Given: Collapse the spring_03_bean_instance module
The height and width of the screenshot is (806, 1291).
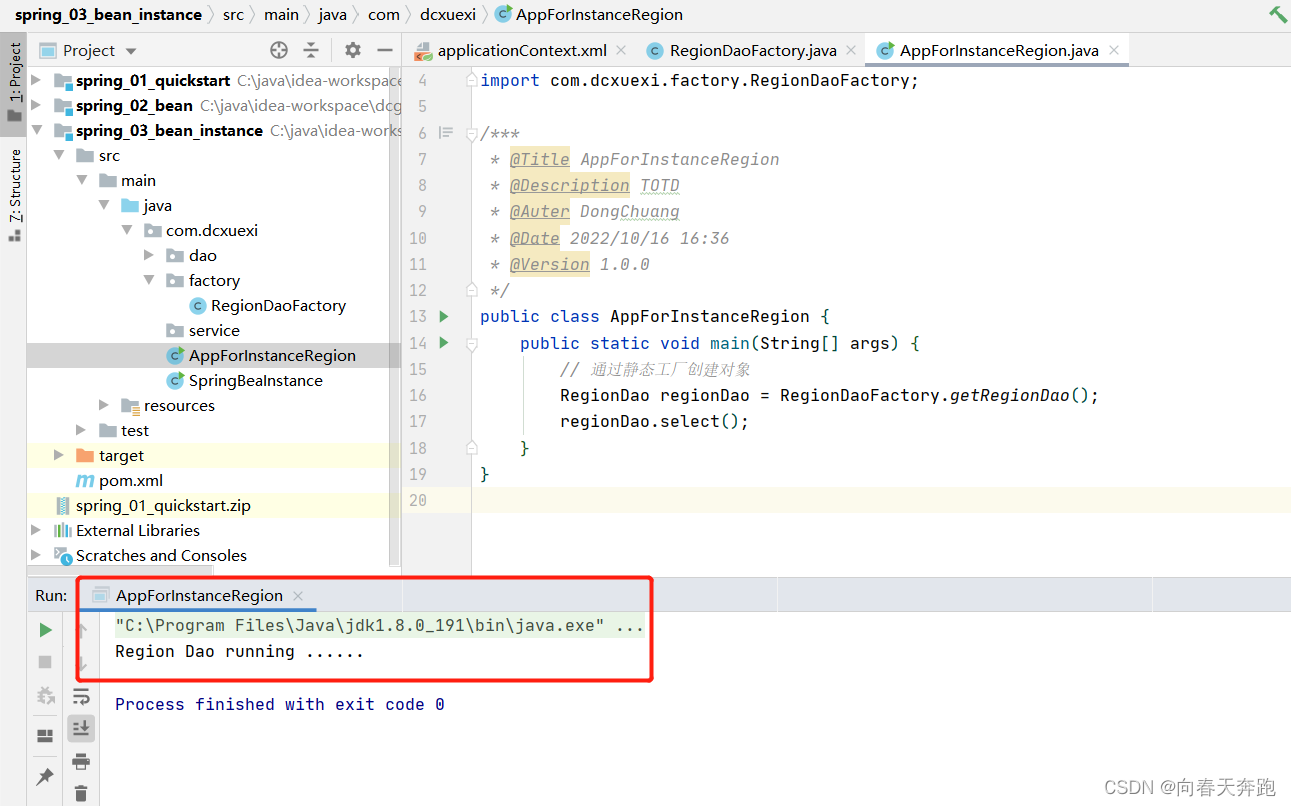Looking at the screenshot, I should 37,130.
